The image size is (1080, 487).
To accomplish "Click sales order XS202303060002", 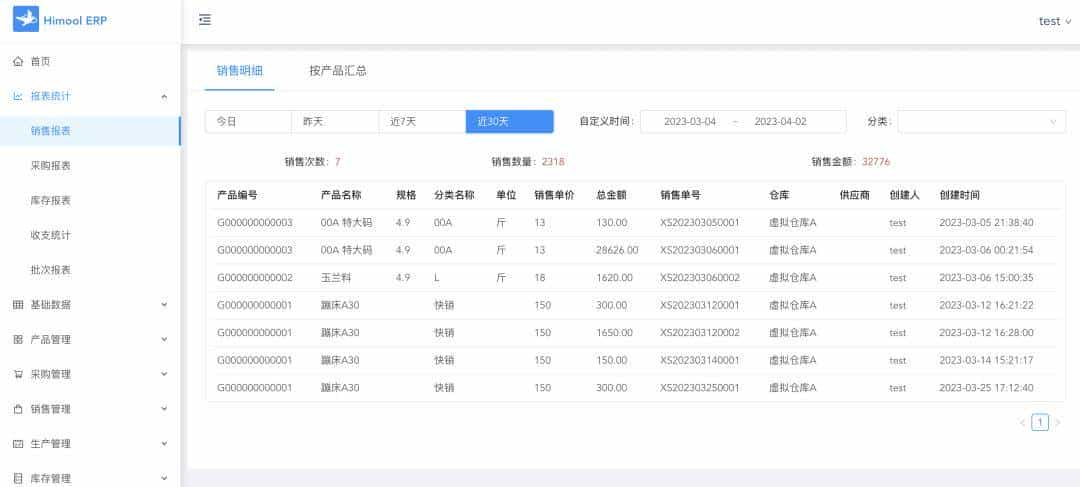I will [x=700, y=278].
